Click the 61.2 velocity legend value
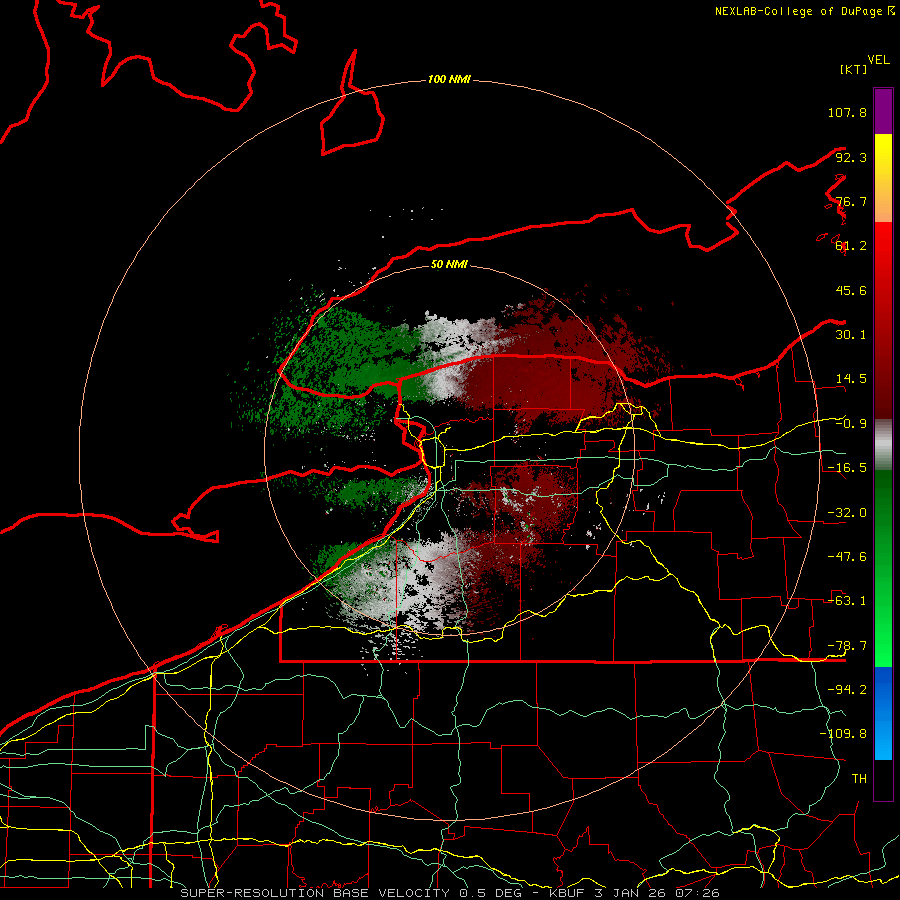Screen dimensions: 900x900 851,246
